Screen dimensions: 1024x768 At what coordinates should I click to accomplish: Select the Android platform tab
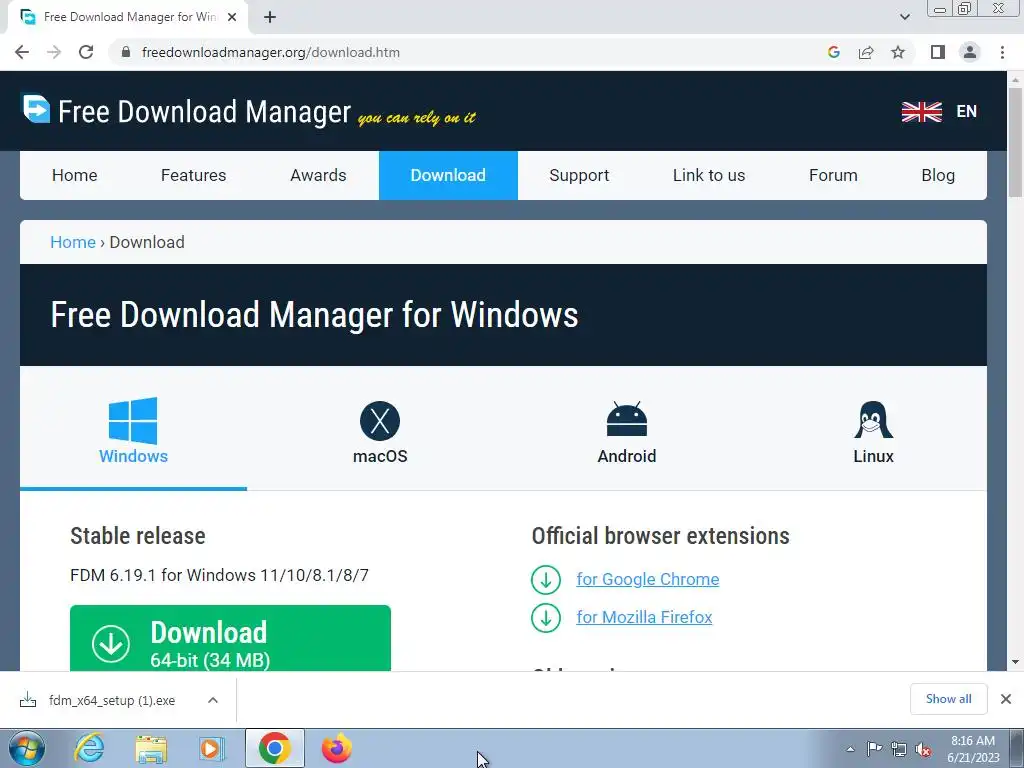[626, 432]
